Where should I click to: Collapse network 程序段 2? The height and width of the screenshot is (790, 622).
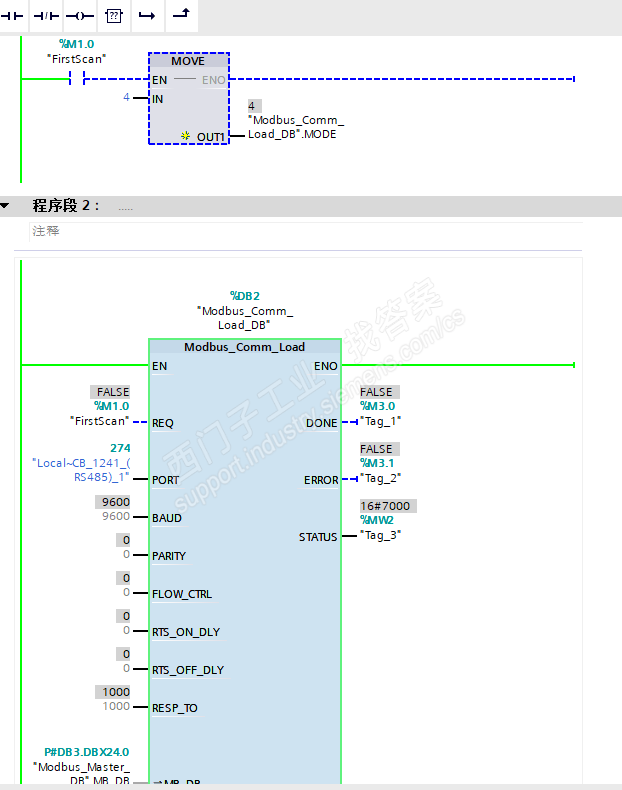click(x=5, y=206)
